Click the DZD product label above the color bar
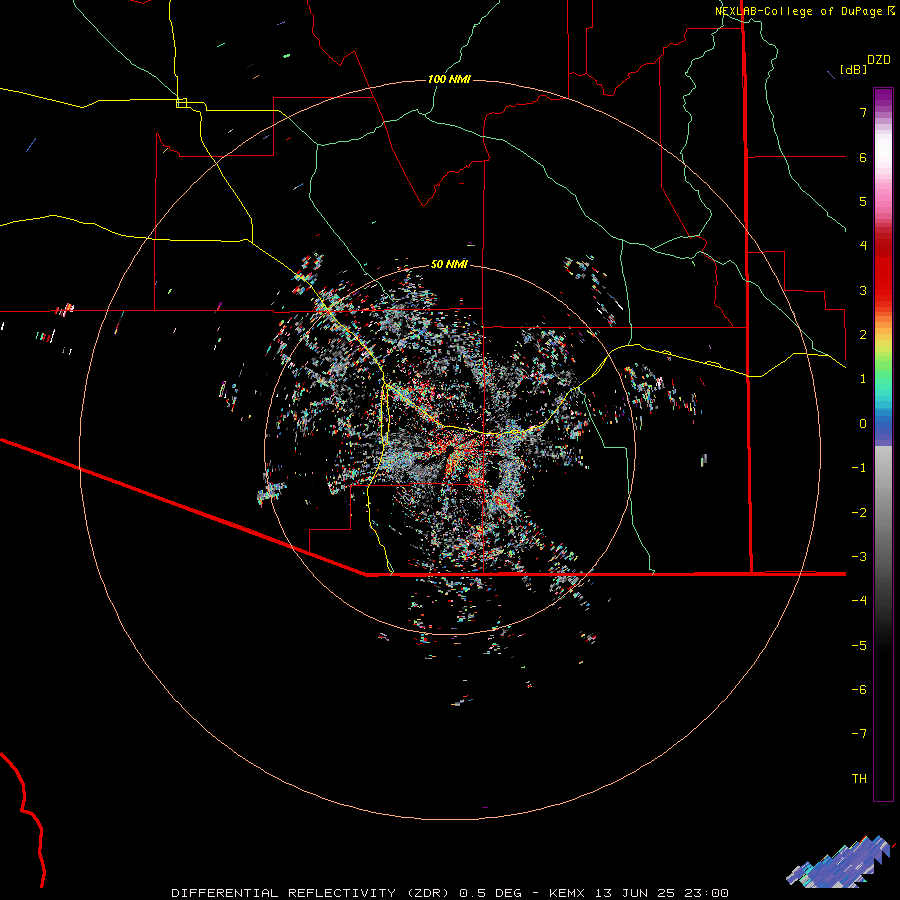Viewport: 900px width, 900px height. click(x=878, y=60)
